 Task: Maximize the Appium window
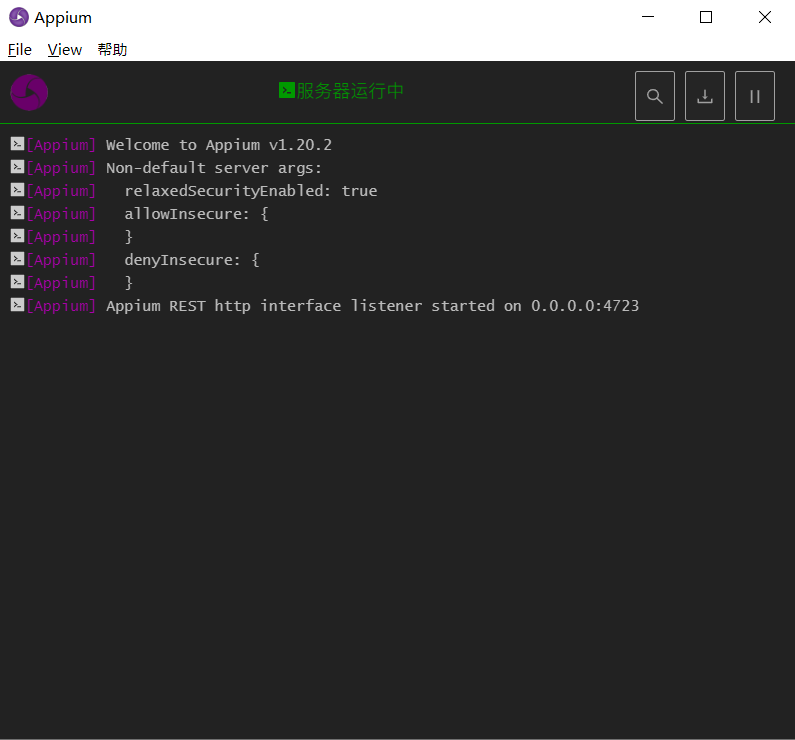pyautogui.click(x=706, y=17)
